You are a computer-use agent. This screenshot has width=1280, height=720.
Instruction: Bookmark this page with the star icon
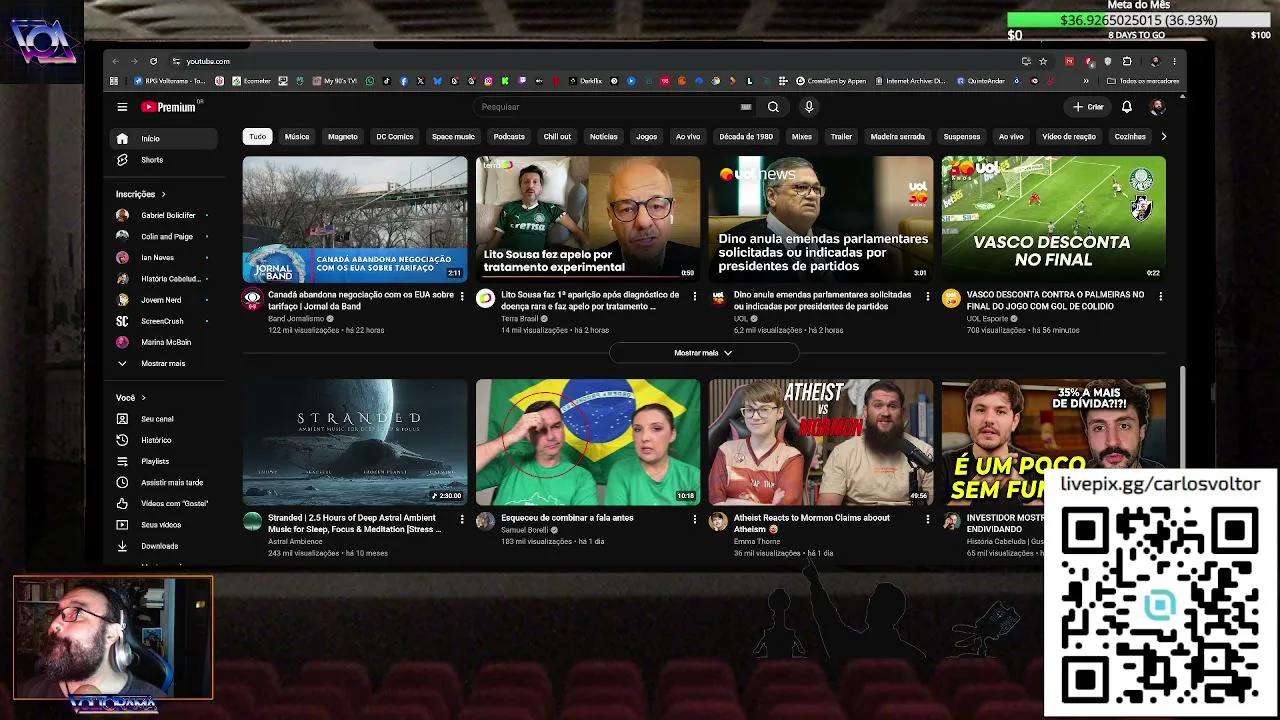pos(1043,61)
